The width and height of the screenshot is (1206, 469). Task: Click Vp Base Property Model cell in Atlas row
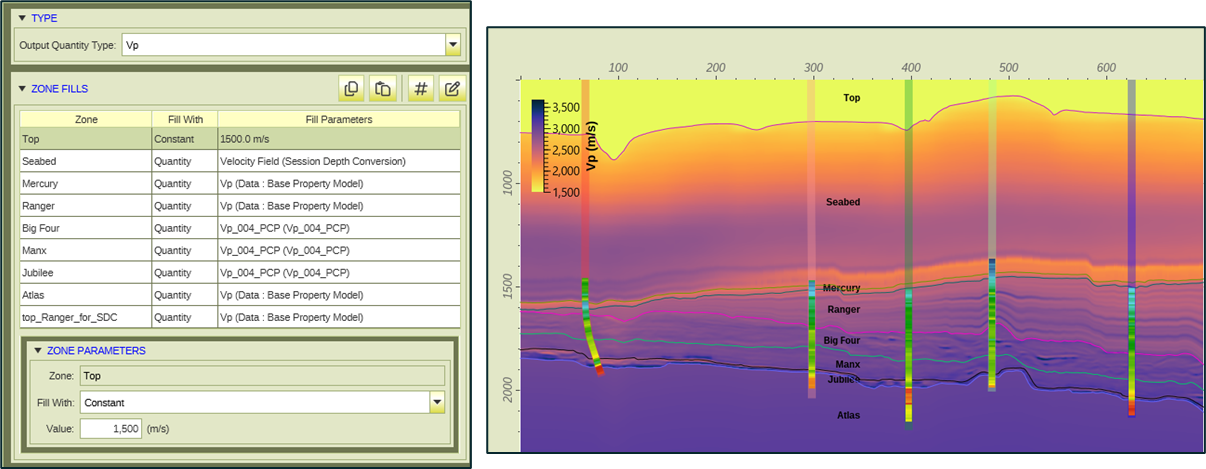339,295
